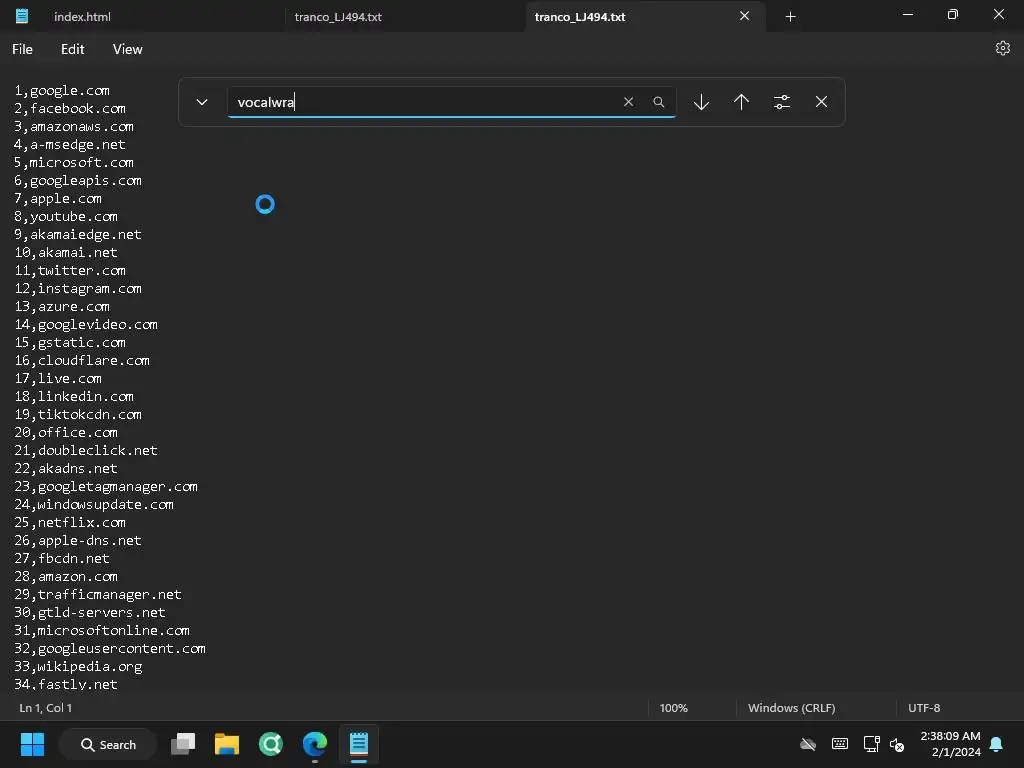
Task: Click the muted volume tray icon
Action: click(897, 744)
